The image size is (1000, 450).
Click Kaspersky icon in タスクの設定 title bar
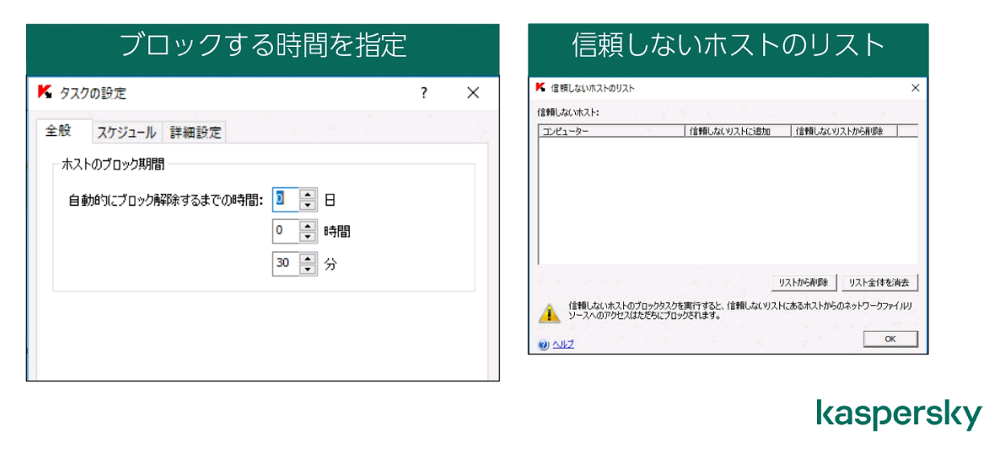coord(45,92)
